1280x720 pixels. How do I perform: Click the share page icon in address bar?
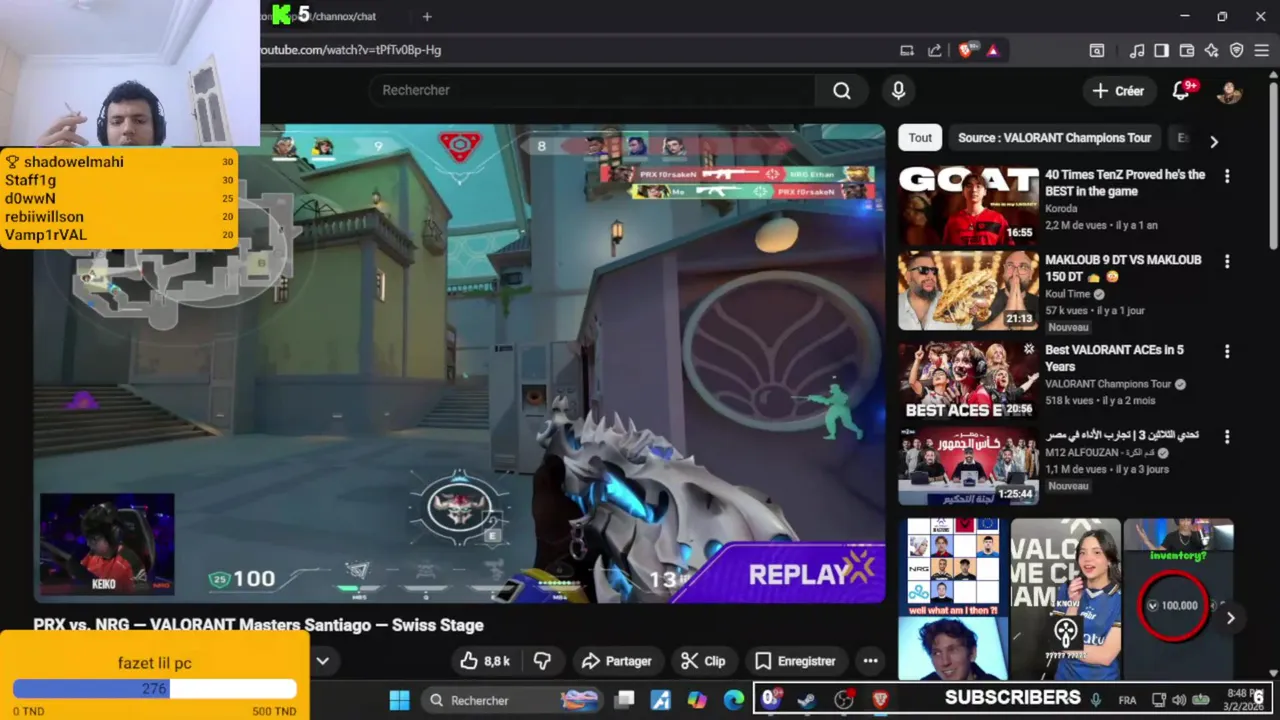point(934,50)
